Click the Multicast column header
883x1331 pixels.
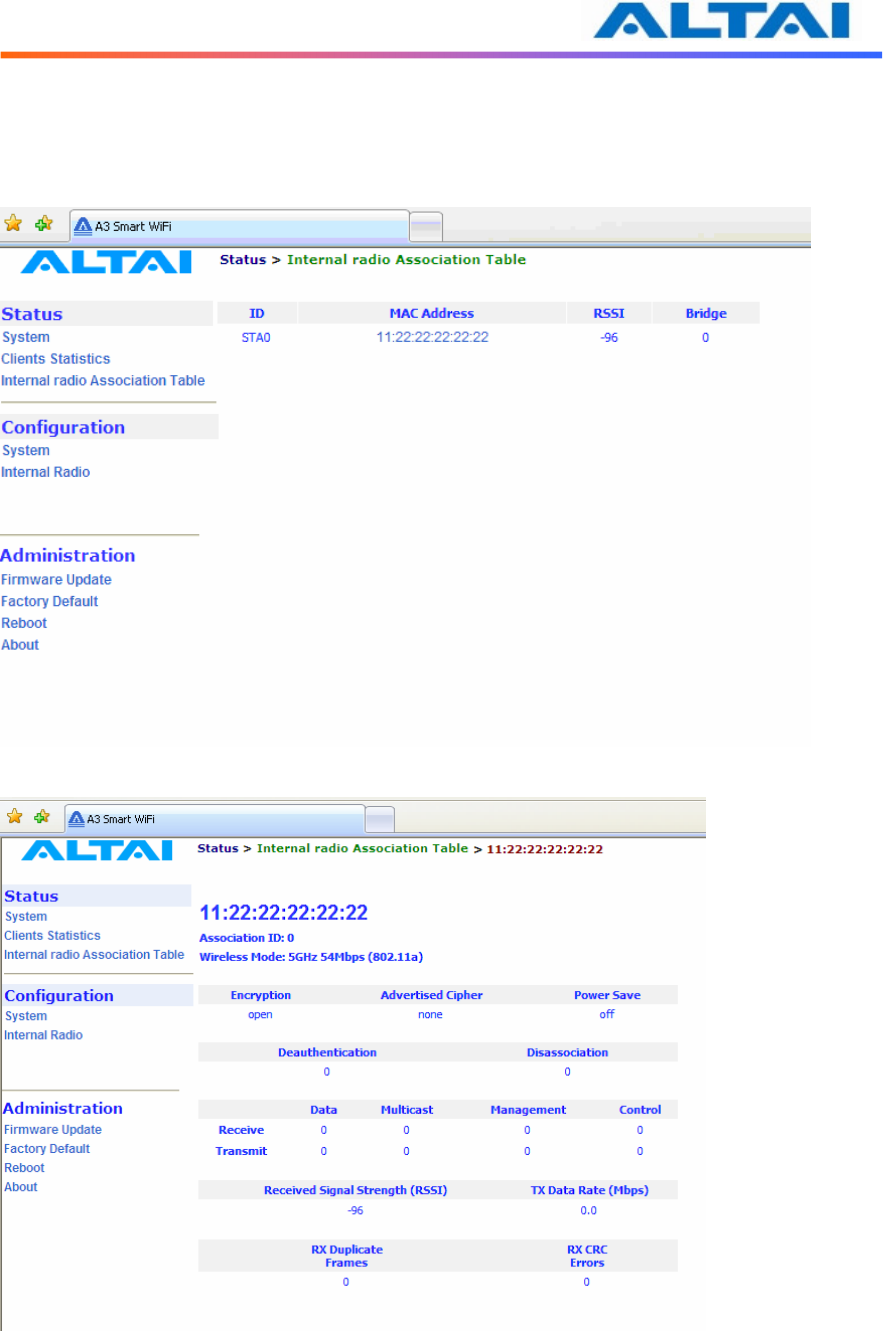[x=406, y=1109]
